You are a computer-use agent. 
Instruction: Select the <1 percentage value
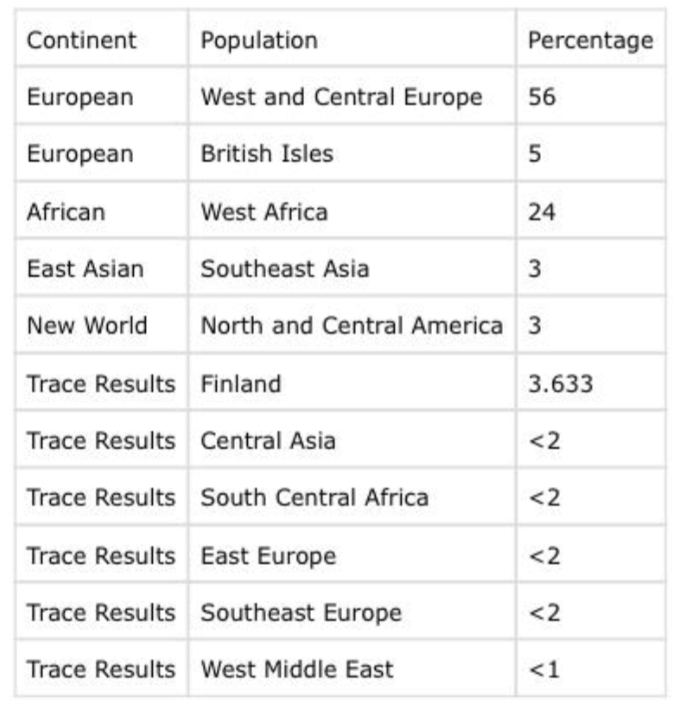544,669
